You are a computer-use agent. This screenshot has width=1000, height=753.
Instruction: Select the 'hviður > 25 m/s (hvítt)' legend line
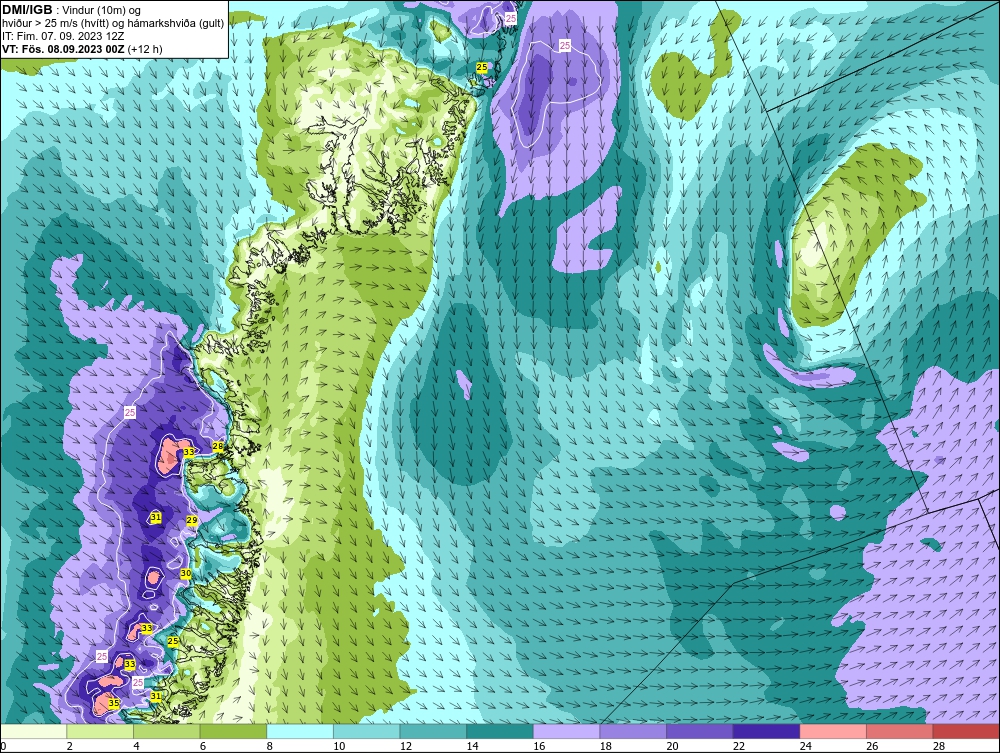54,24
